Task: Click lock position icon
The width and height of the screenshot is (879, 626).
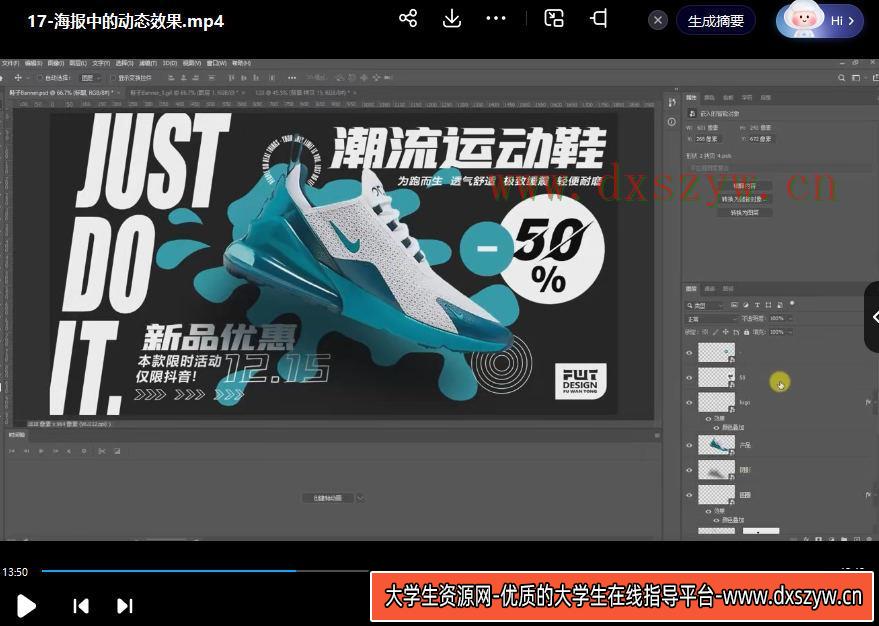Action: click(x=725, y=332)
